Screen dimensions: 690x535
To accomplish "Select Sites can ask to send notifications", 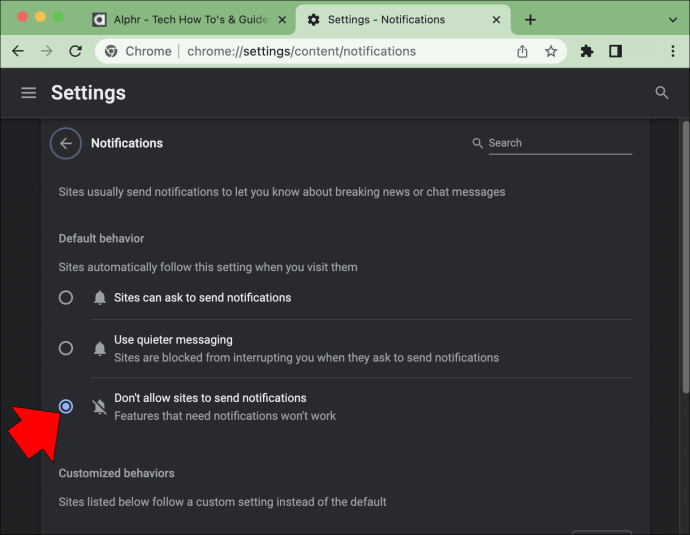I will (66, 298).
